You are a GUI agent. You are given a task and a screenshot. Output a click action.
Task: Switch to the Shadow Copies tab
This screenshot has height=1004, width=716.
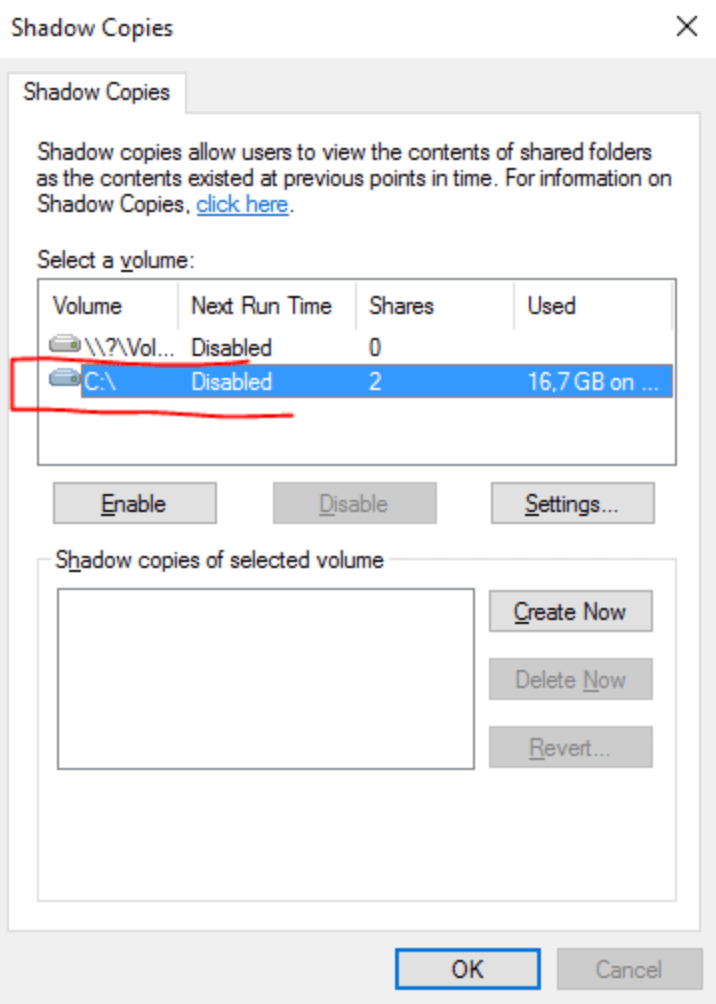(97, 92)
